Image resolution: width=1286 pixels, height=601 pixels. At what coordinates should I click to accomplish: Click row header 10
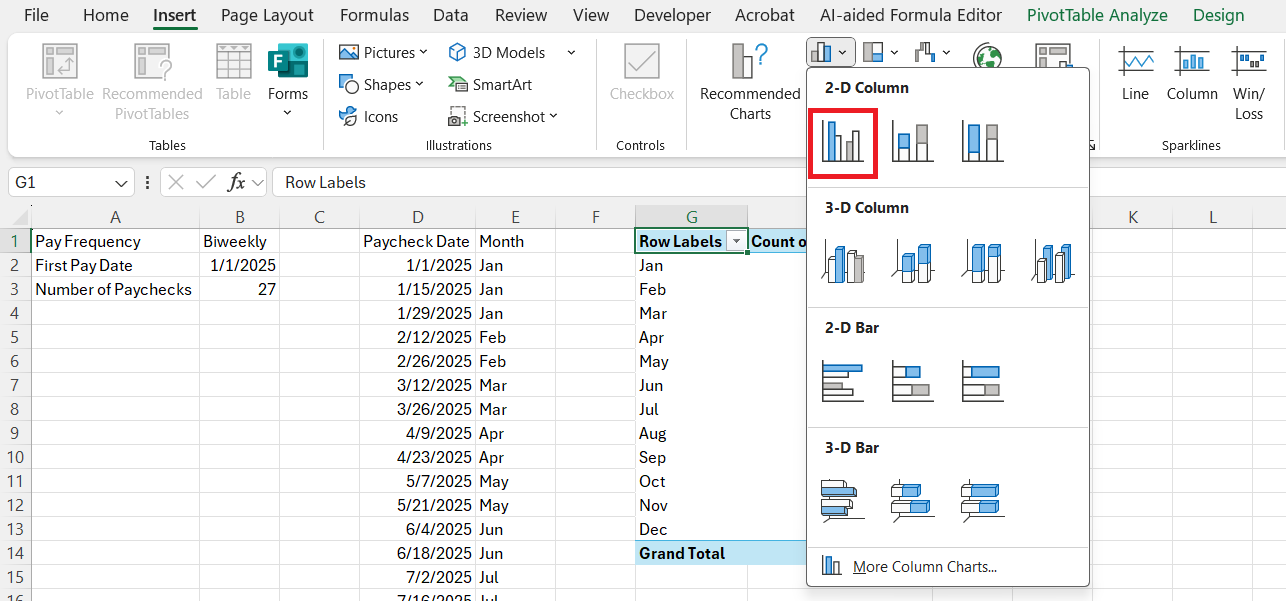click(x=15, y=457)
